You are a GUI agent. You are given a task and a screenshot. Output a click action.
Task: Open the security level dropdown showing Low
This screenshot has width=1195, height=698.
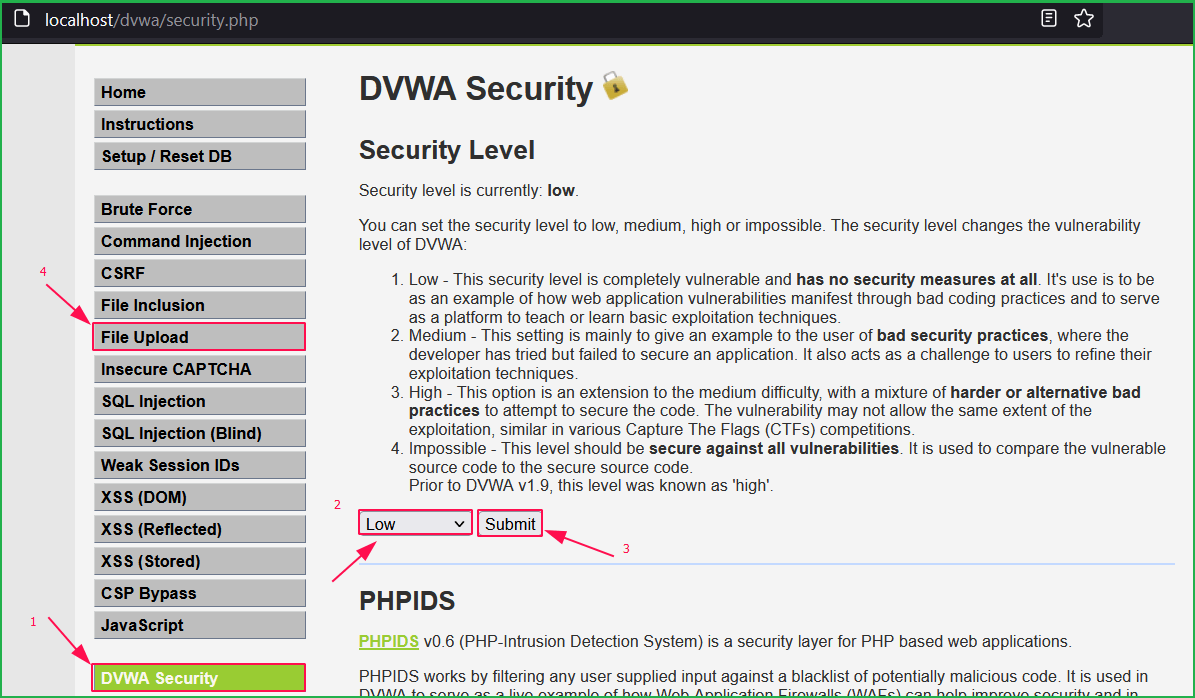(414, 522)
